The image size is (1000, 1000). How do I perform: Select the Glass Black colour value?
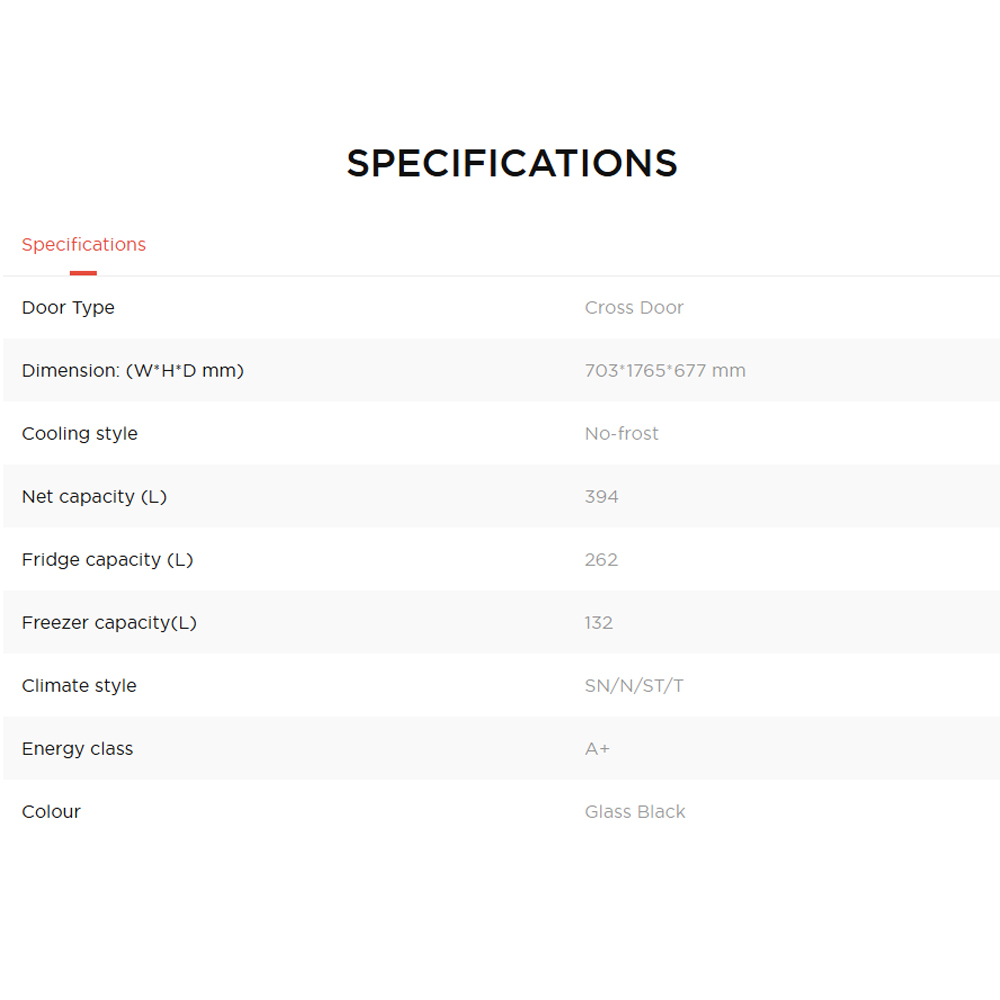(x=635, y=812)
